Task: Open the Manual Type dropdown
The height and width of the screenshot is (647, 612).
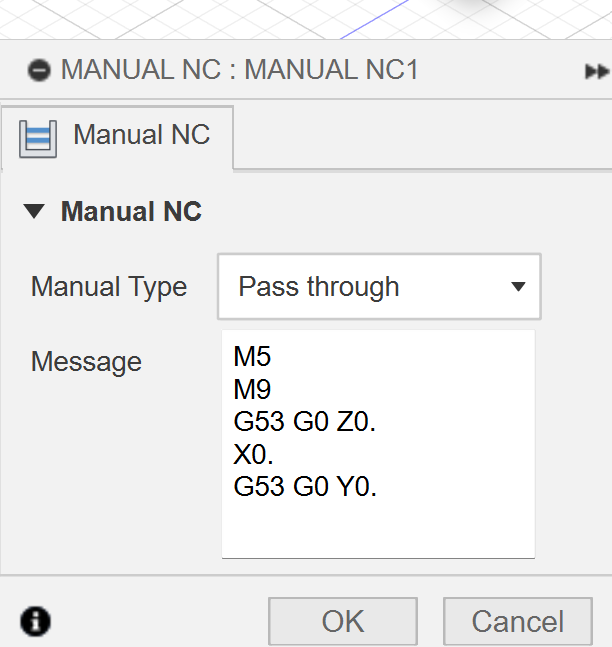Action: [379, 287]
